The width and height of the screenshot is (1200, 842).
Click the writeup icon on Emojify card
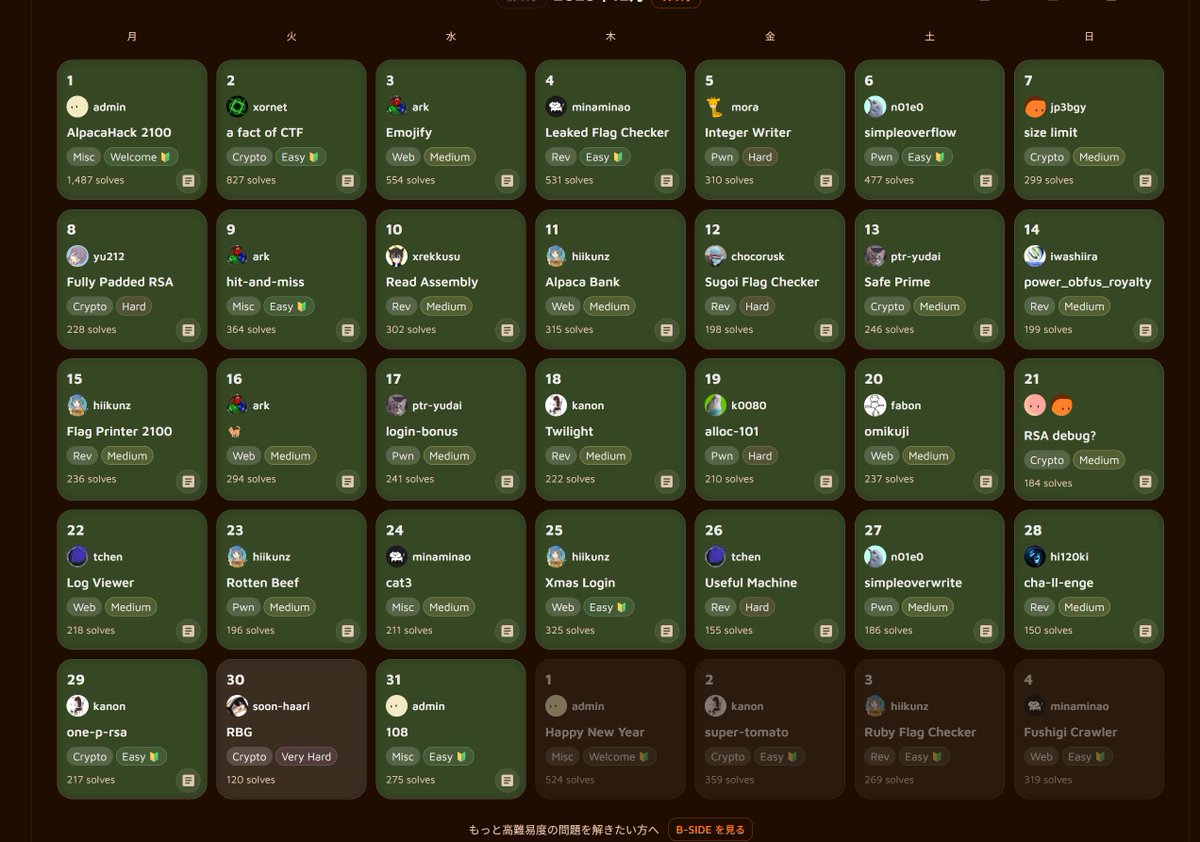(507, 181)
